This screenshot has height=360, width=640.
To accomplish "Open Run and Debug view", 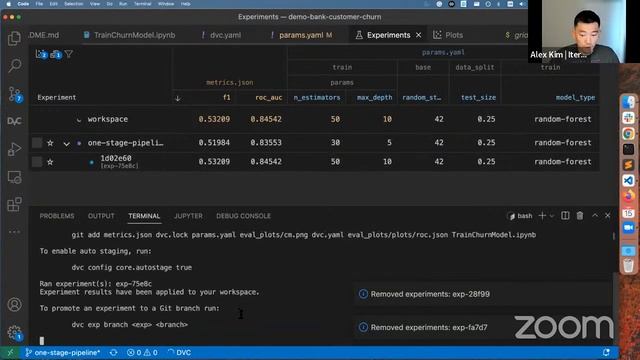I will coord(15,149).
